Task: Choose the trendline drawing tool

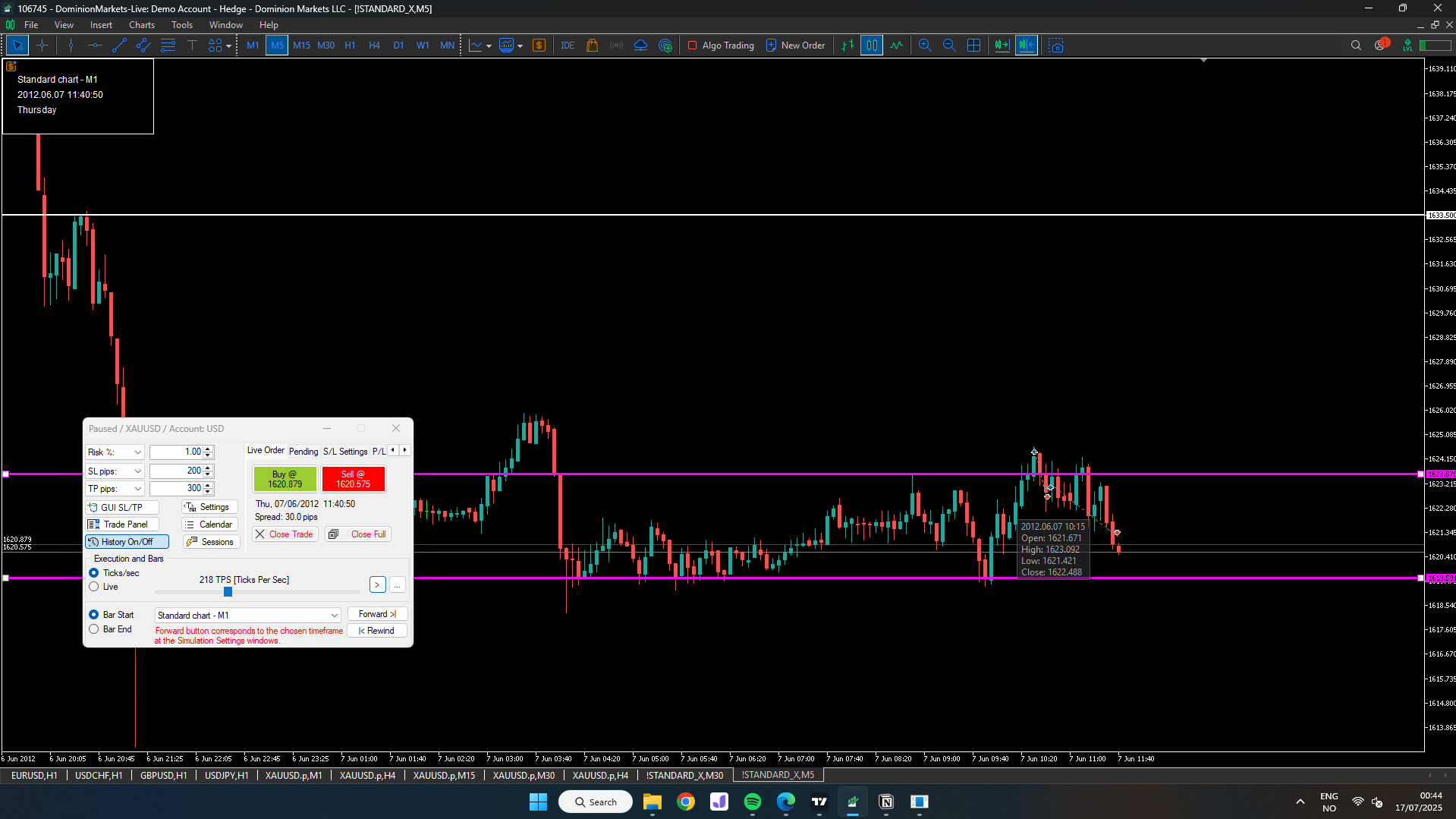Action: pos(119,46)
